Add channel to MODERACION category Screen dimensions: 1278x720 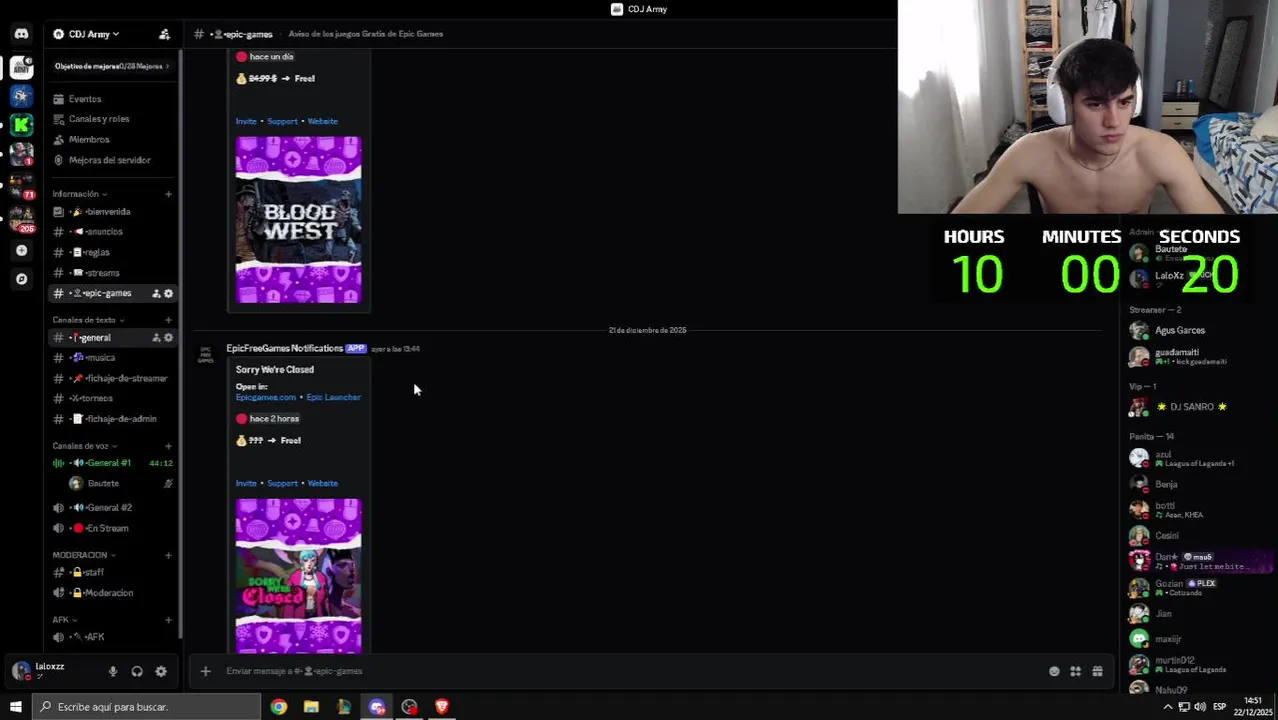(168, 555)
